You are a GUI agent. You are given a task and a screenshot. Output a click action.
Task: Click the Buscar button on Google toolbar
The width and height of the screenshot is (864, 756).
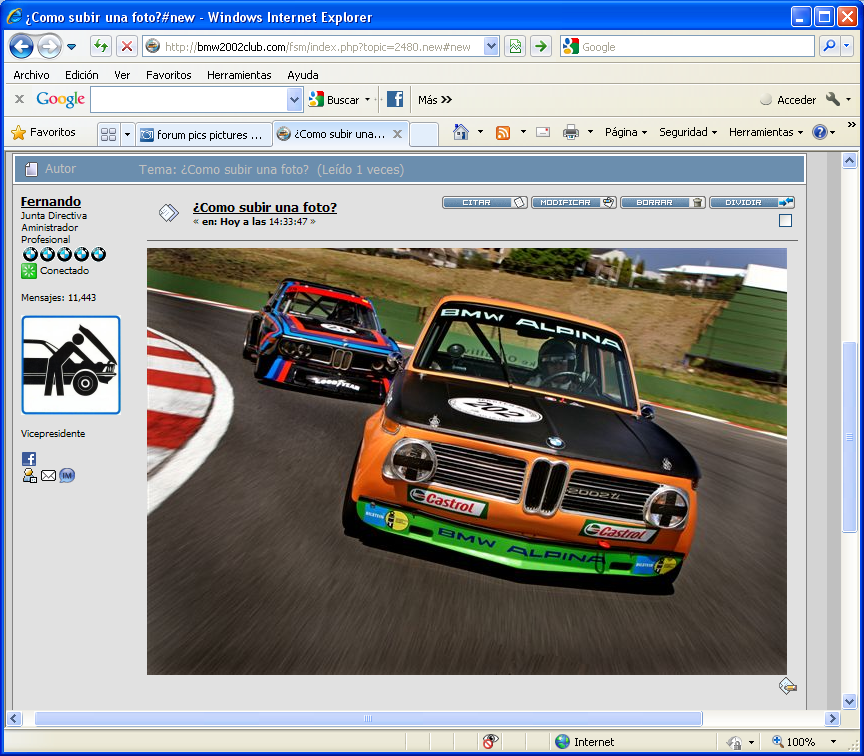[333, 100]
